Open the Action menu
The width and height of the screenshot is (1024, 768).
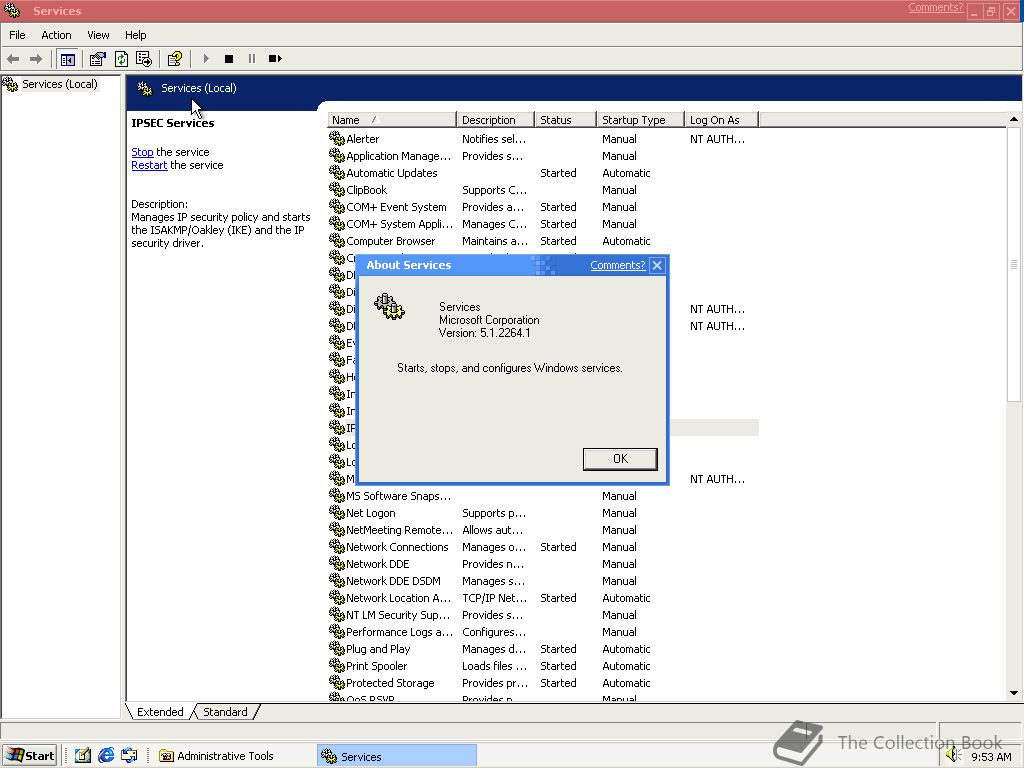(x=56, y=35)
